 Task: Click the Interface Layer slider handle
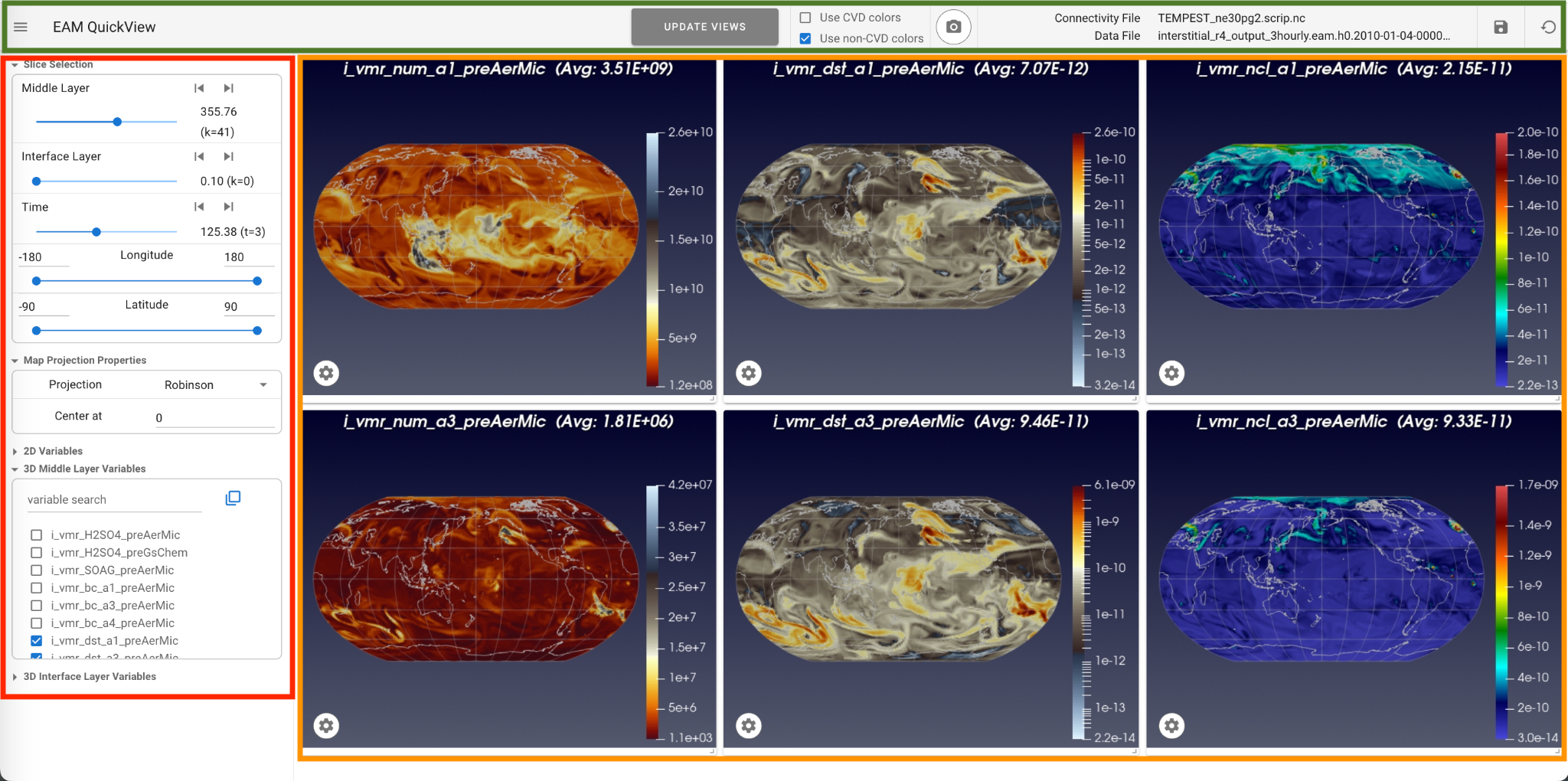36,181
